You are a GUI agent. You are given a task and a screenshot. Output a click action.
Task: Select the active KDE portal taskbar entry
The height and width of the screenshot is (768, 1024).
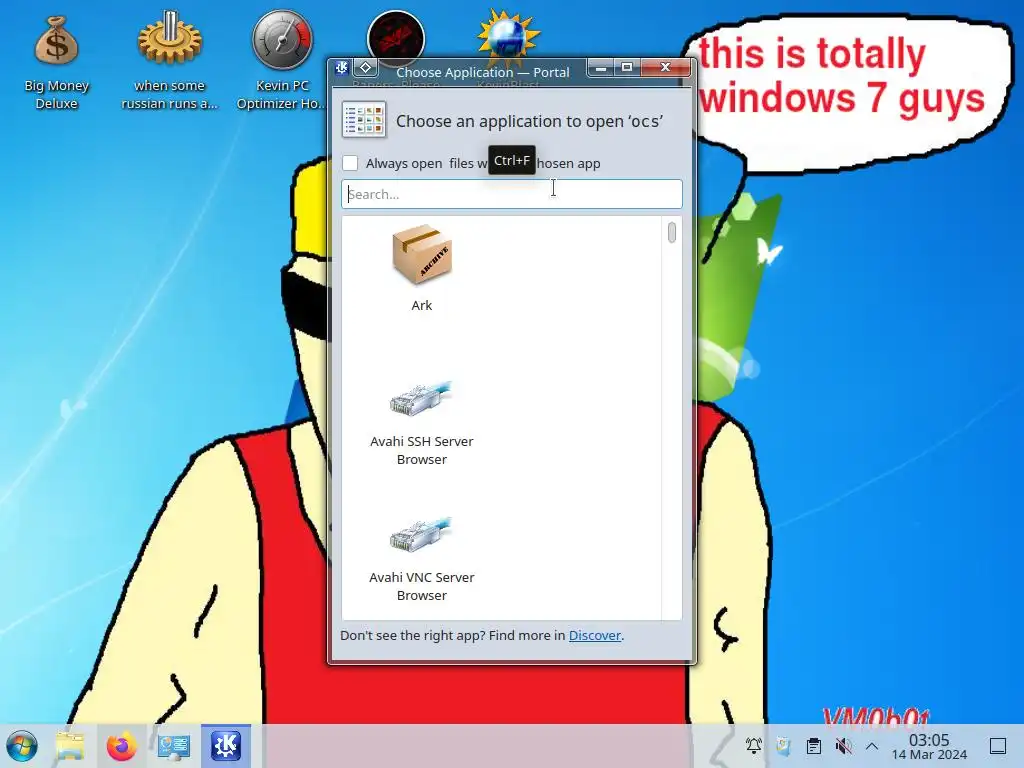(225, 745)
